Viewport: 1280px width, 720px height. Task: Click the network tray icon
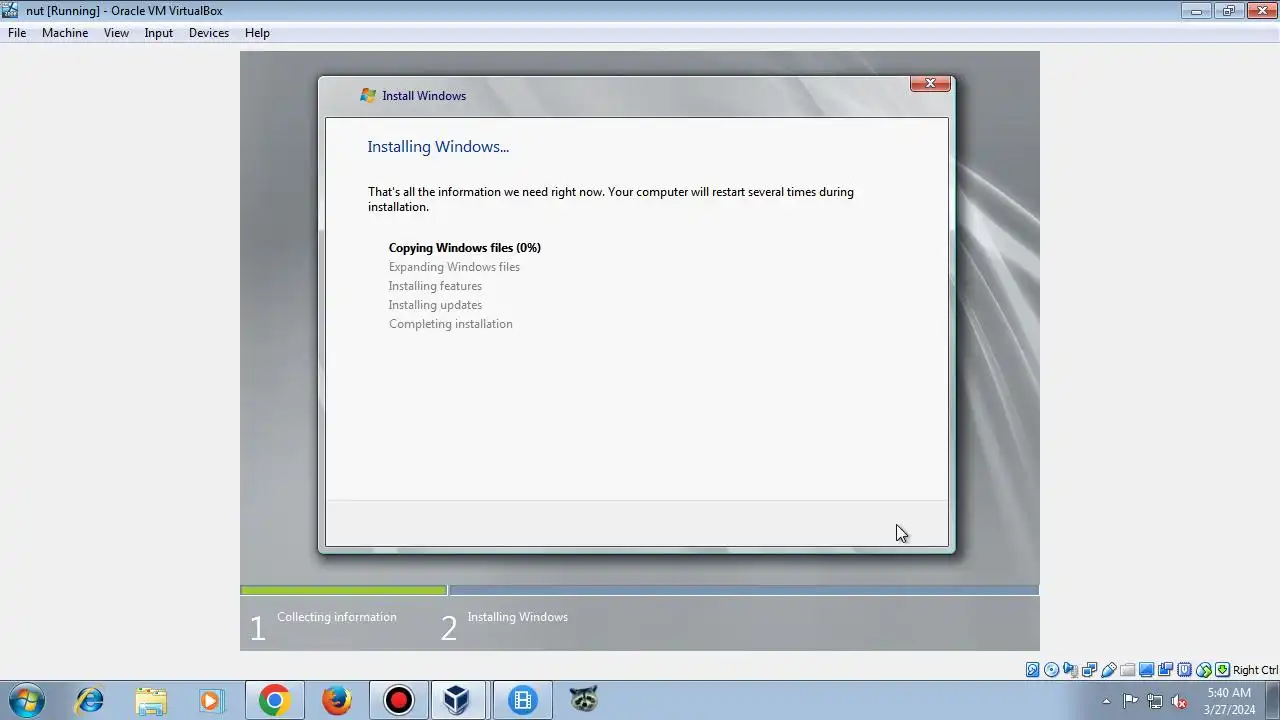click(x=1155, y=701)
